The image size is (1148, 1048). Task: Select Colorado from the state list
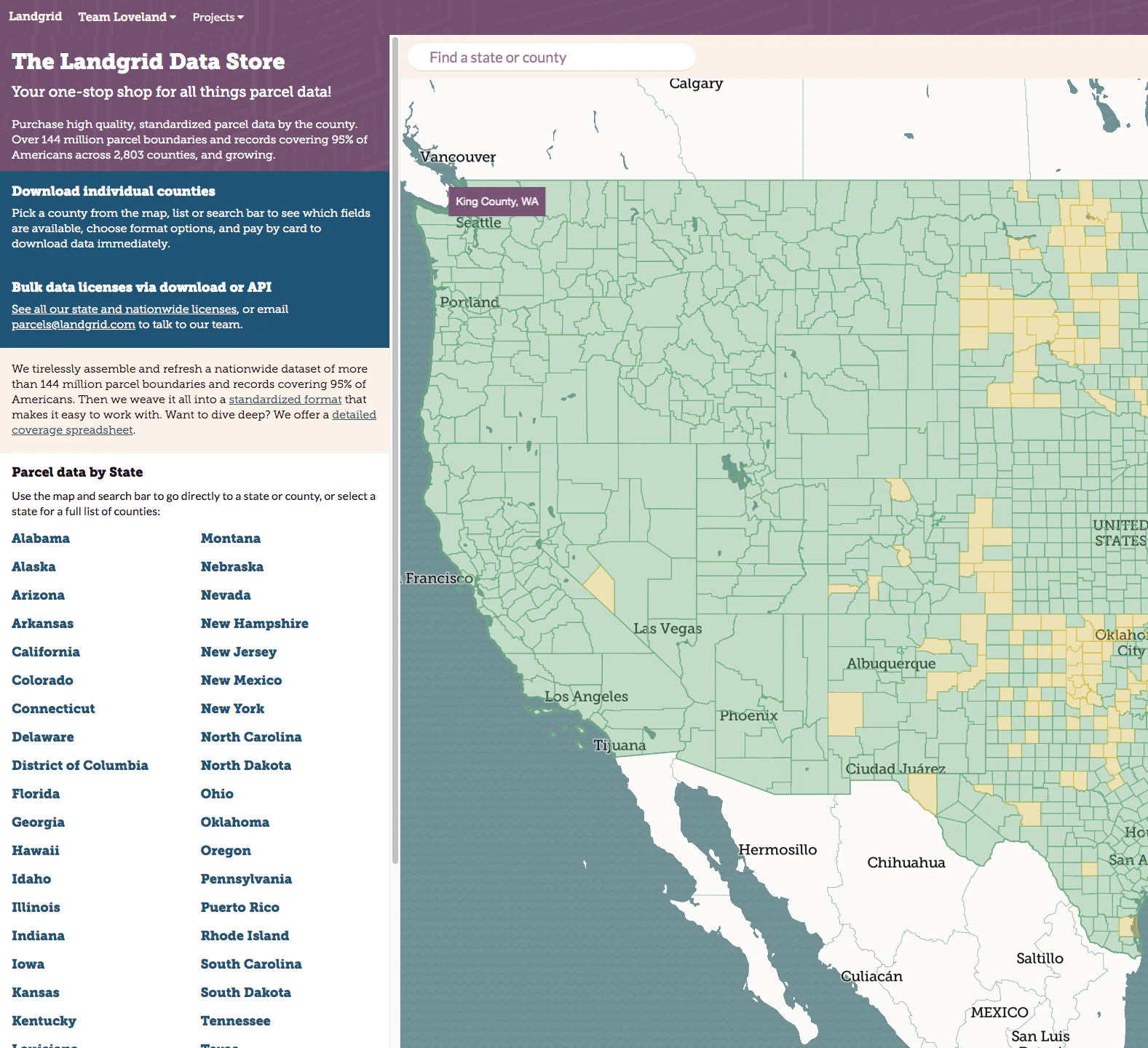click(42, 680)
